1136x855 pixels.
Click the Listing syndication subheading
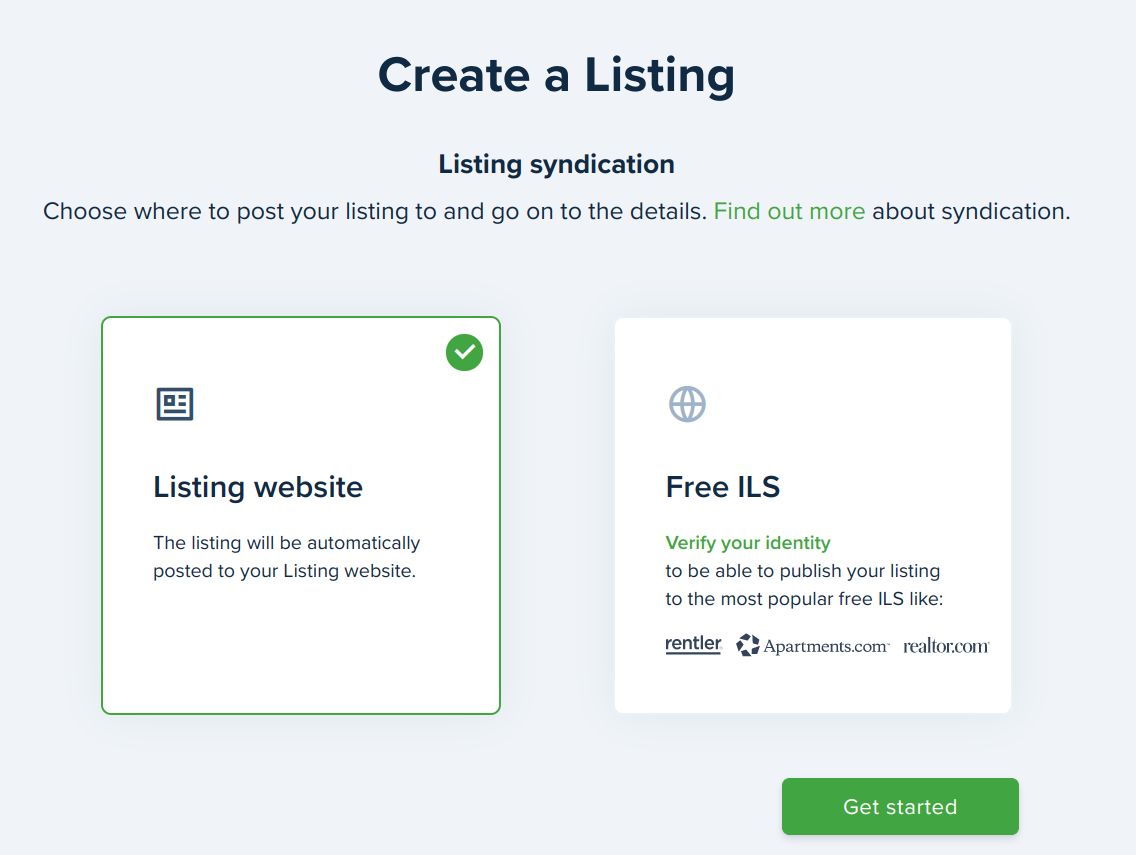(x=556, y=164)
